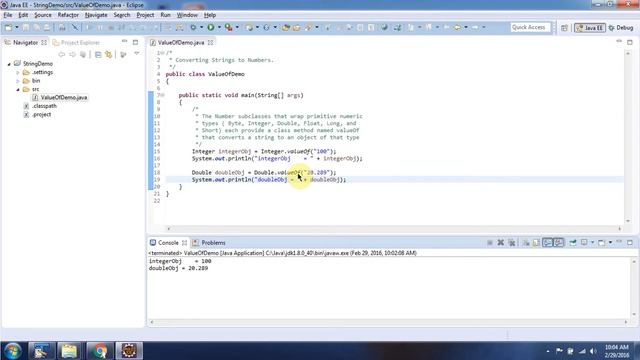
Task: Open Google Chrome from the taskbar
Action: 99,351
